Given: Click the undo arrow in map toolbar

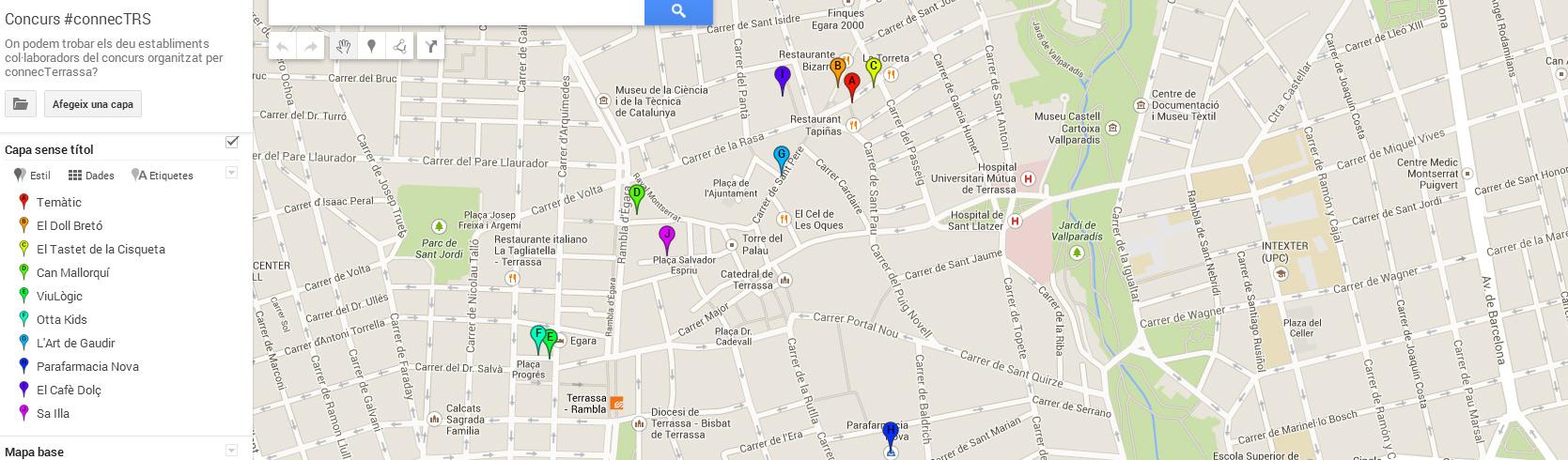Looking at the screenshot, I should click(283, 46).
